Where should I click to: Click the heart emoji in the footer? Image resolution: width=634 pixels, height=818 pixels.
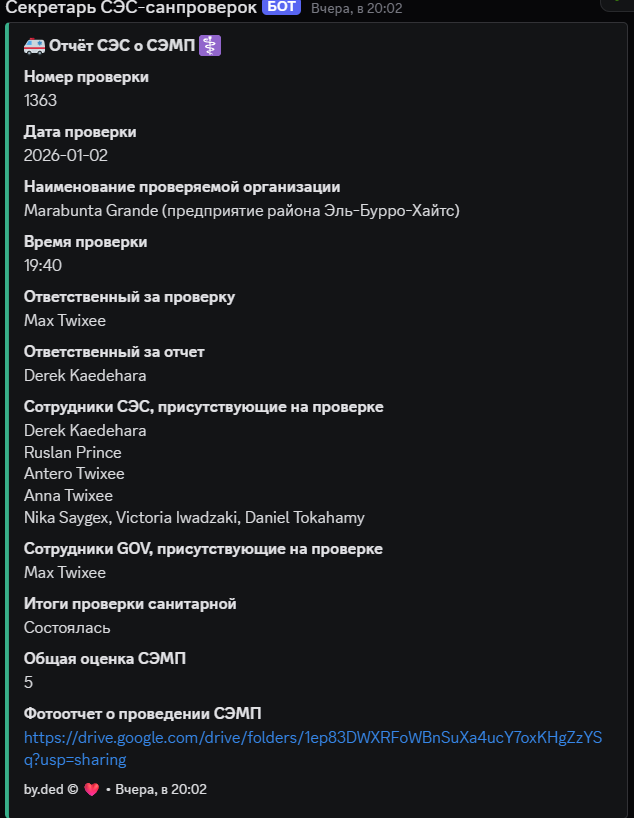93,789
